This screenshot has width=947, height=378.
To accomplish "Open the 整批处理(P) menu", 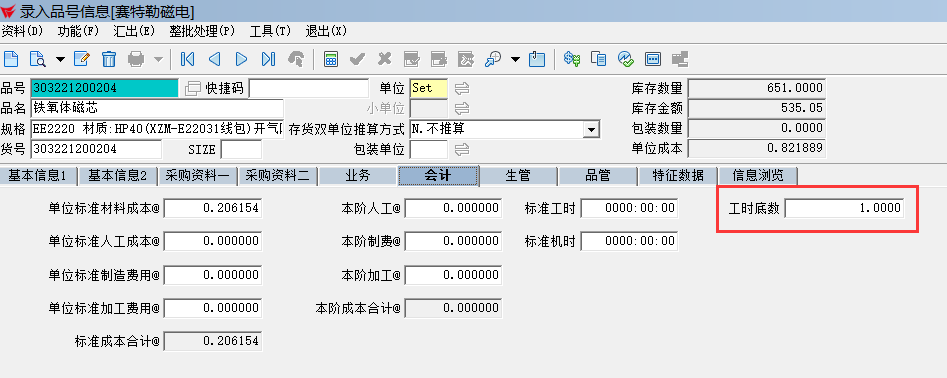I will [x=202, y=31].
